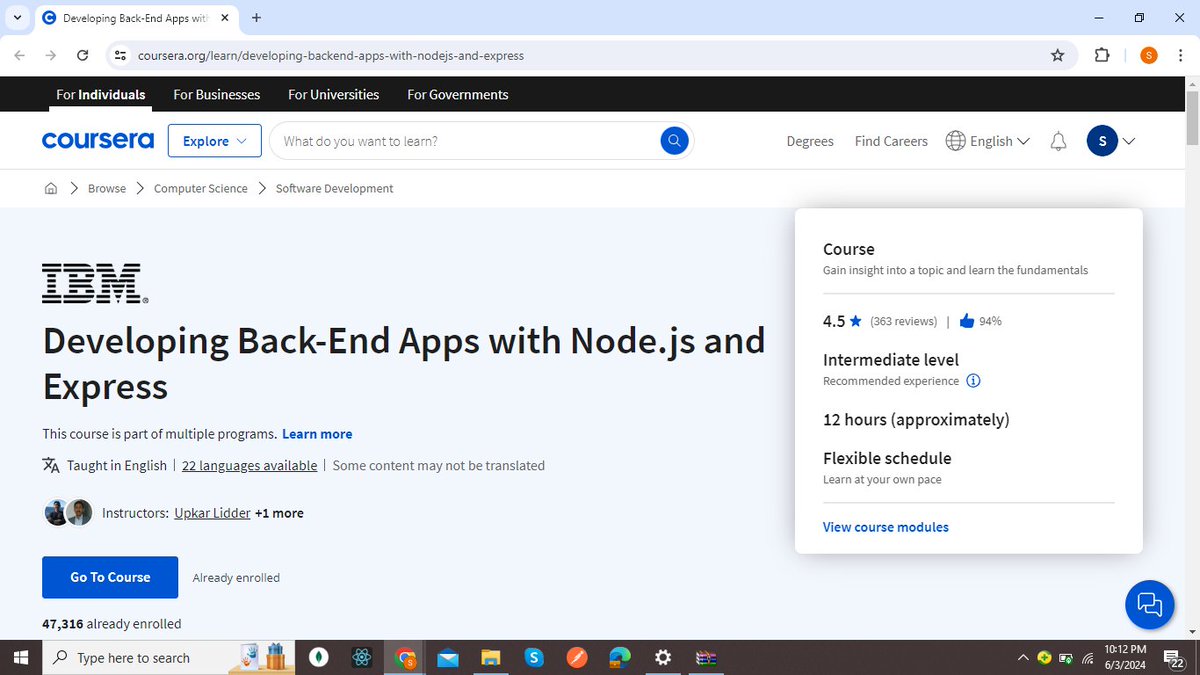Click the Learn more link

pos(317,434)
